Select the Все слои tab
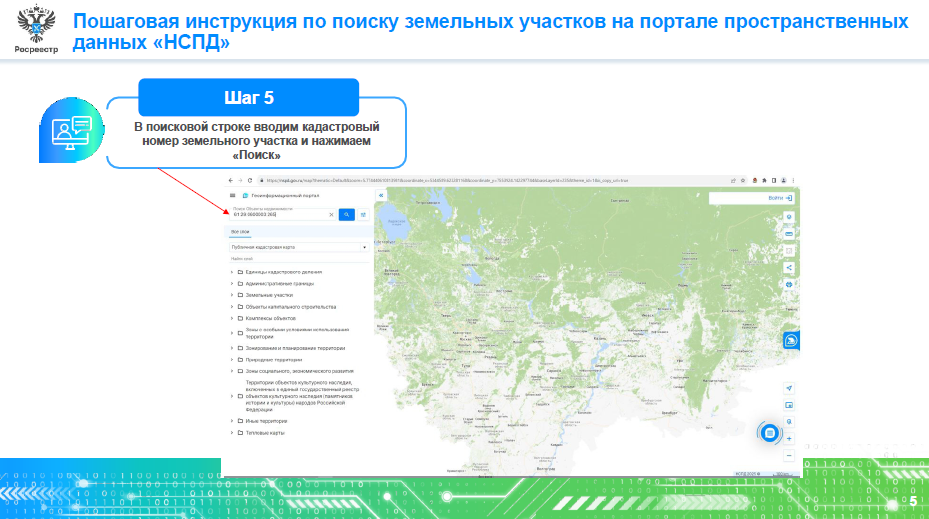 pos(240,232)
